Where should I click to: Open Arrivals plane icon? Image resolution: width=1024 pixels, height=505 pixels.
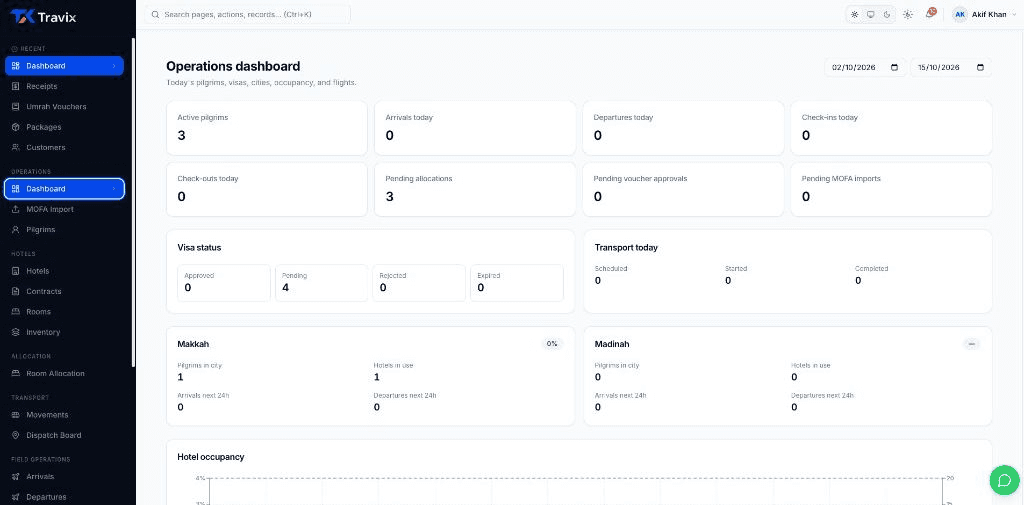[x=16, y=476]
